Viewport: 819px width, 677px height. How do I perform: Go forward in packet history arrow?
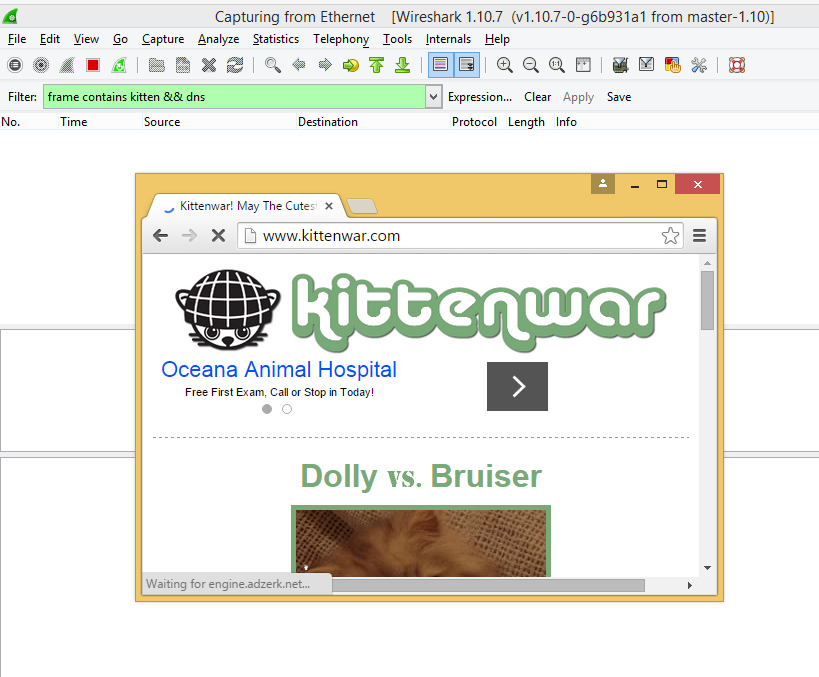pyautogui.click(x=325, y=65)
